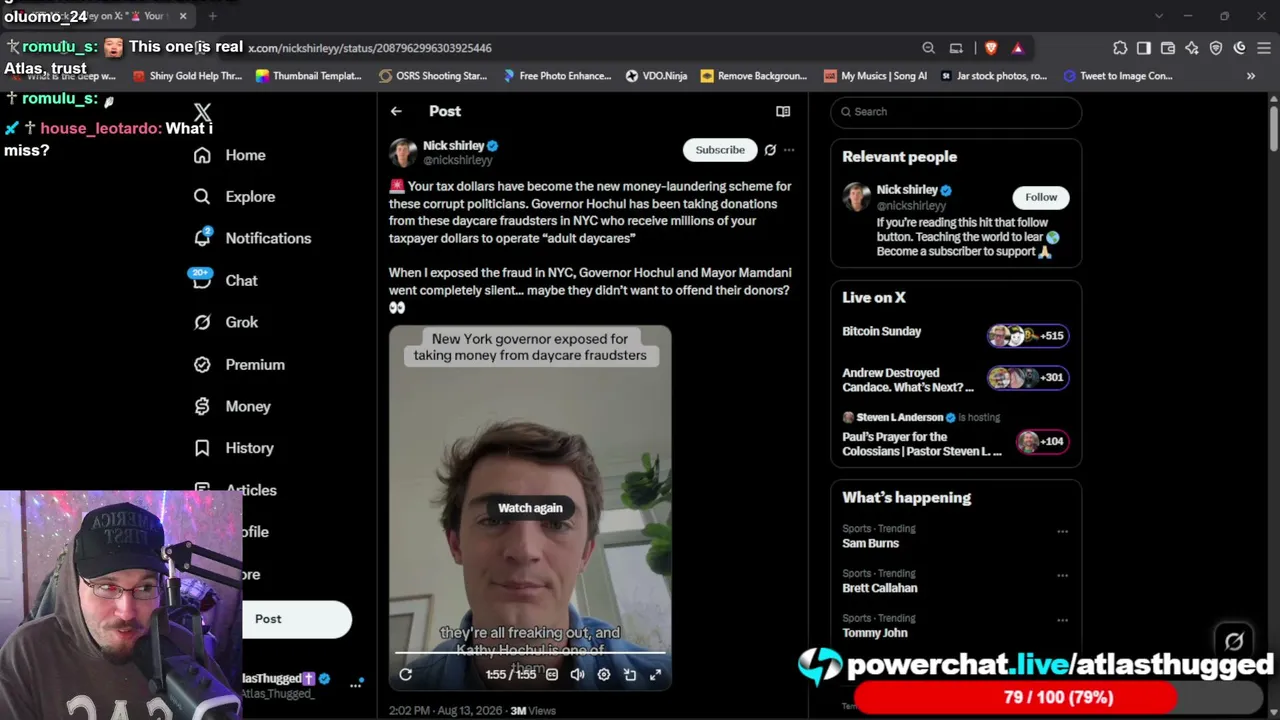Click Nick Shirley's avatar on the post
The height and width of the screenshot is (720, 1280).
tap(403, 152)
